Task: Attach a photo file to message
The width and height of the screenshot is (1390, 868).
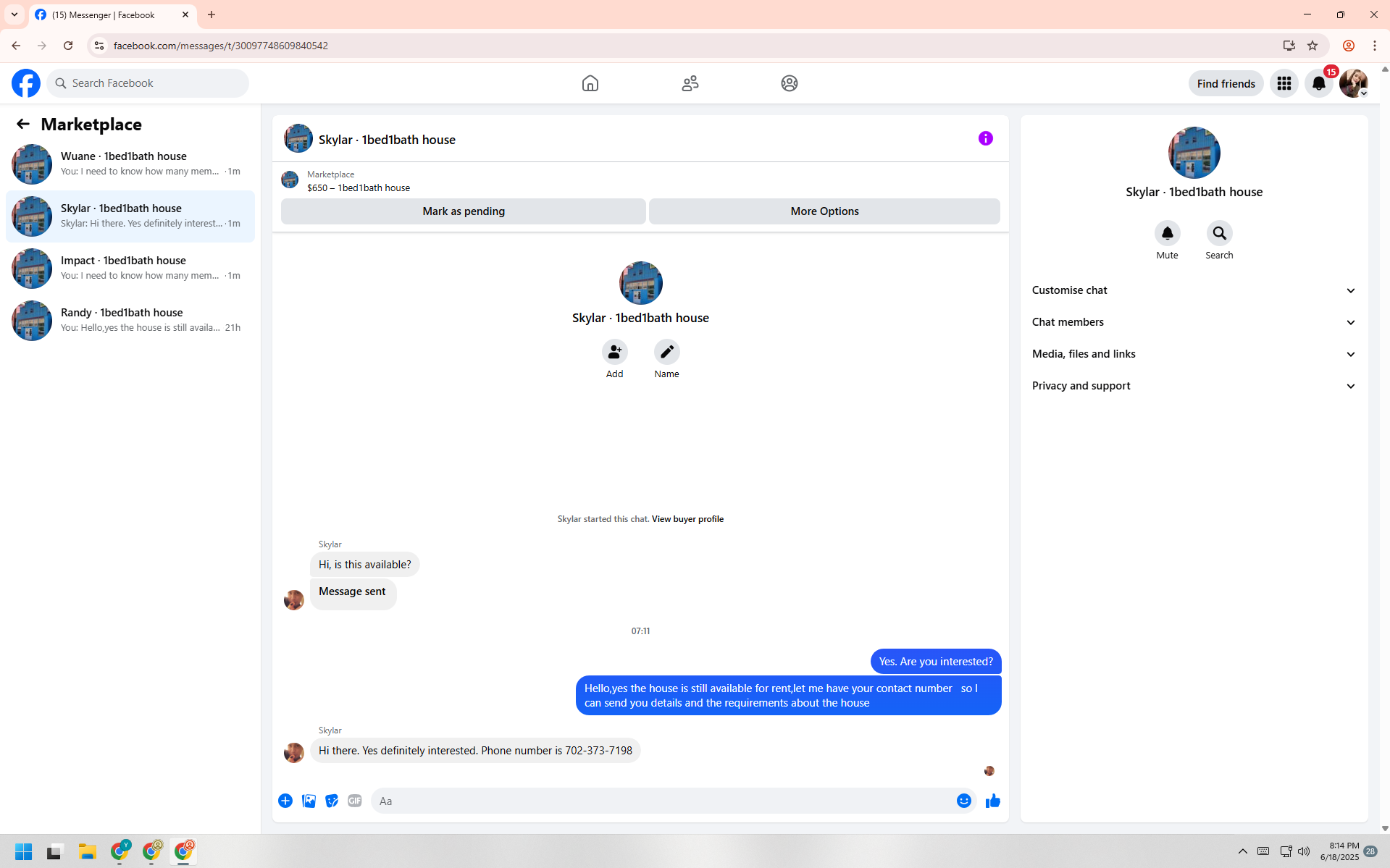Action: 309,801
